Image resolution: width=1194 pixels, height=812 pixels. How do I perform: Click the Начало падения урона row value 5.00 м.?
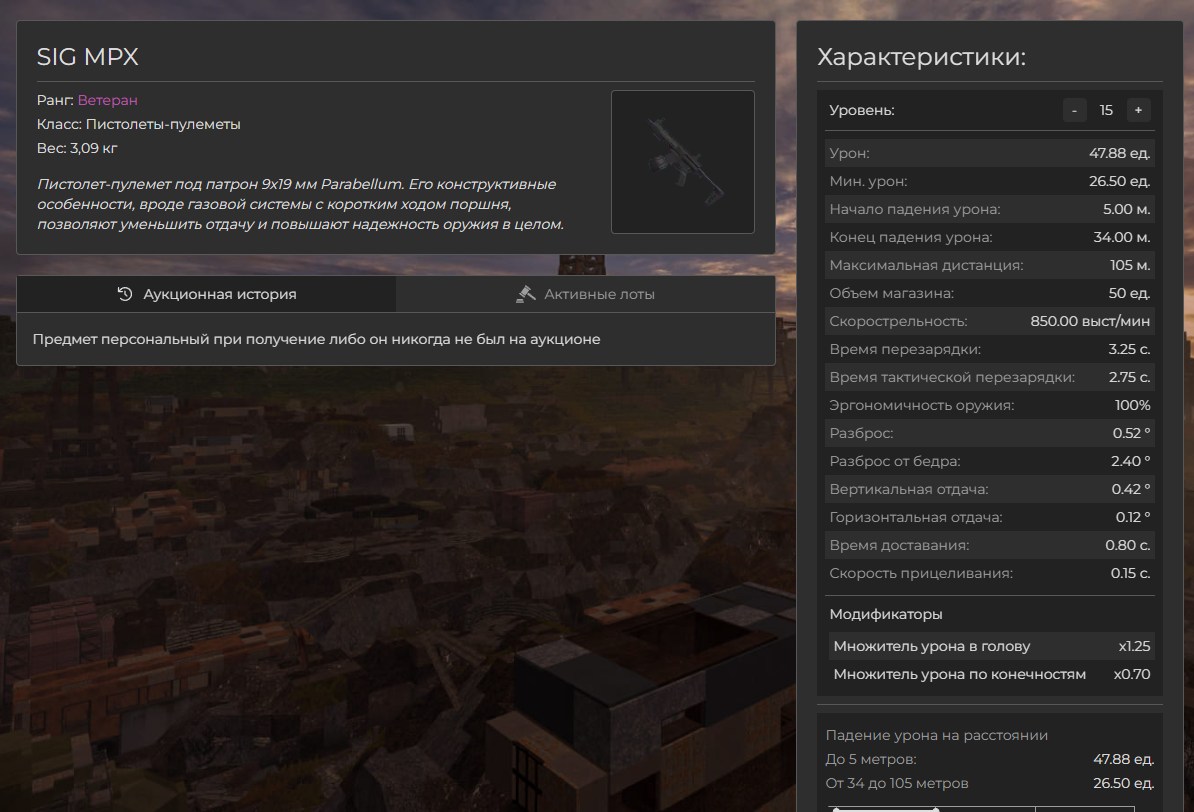[1126, 209]
